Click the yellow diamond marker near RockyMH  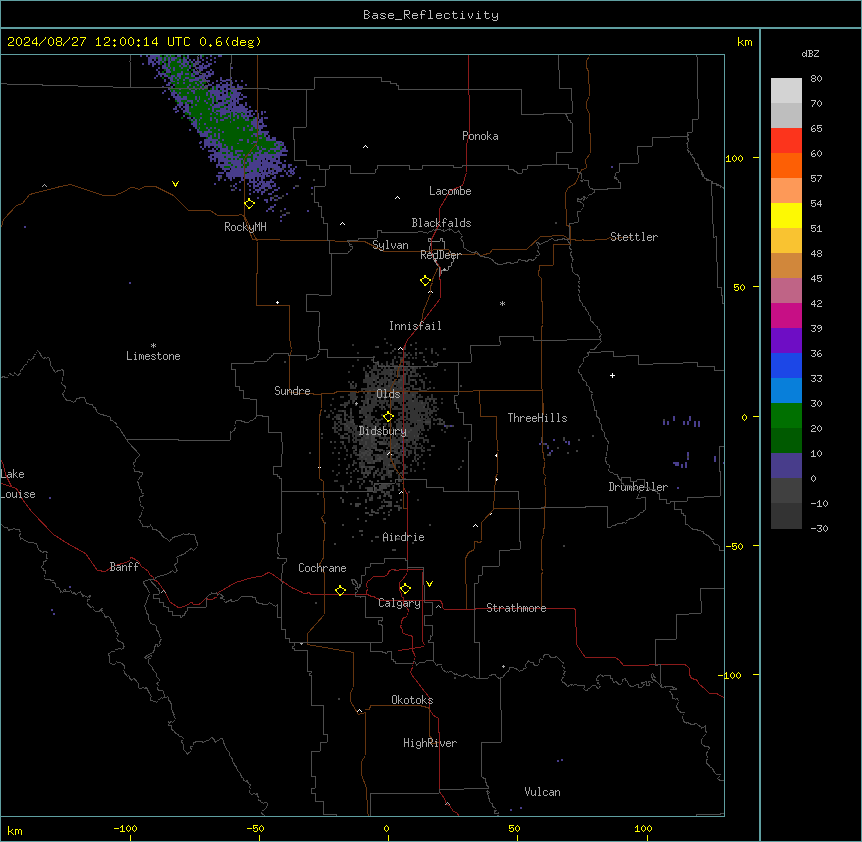tap(249, 204)
